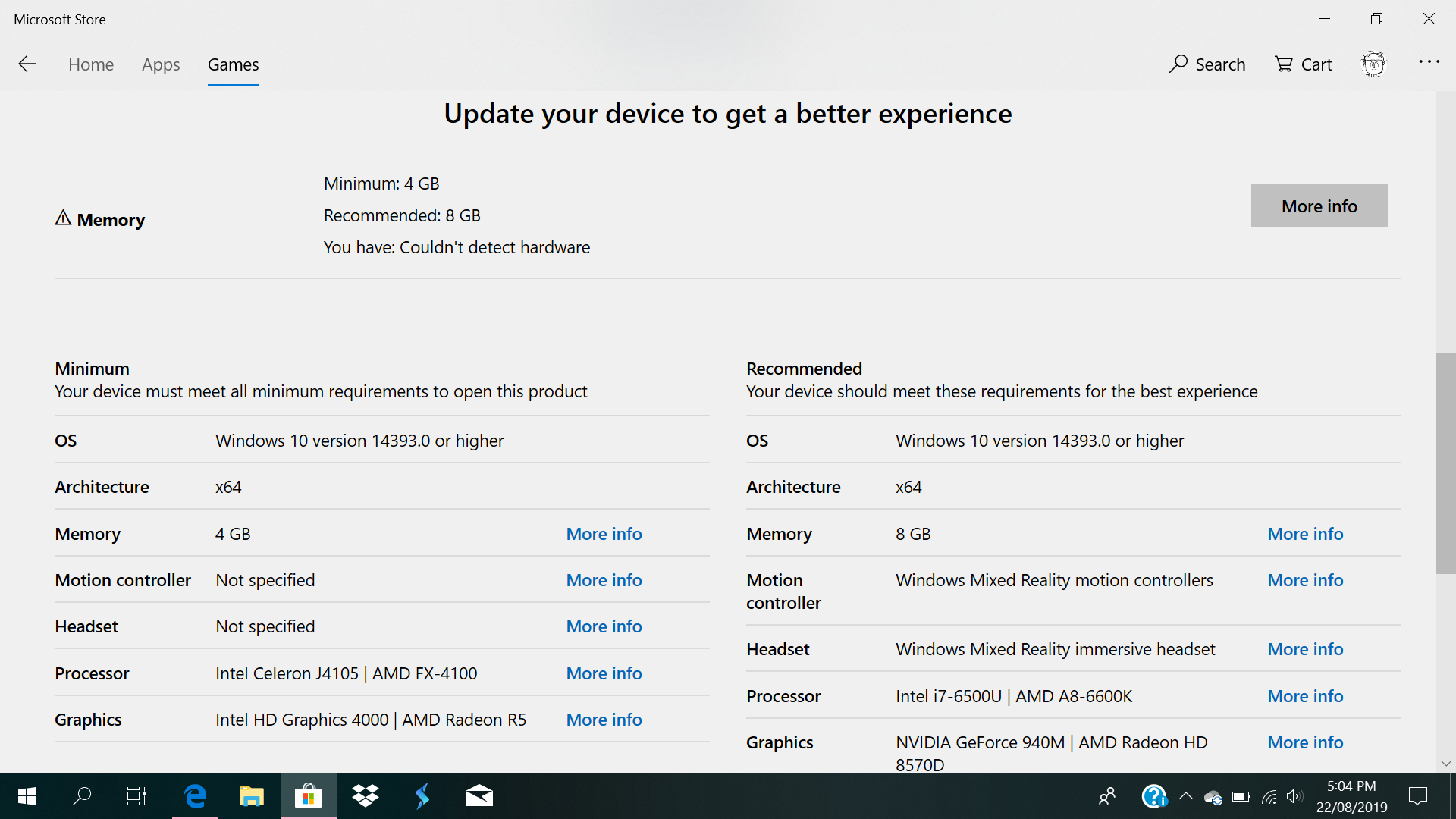This screenshot has width=1456, height=819.
Task: Open the People icon in system tray
Action: (x=1107, y=796)
